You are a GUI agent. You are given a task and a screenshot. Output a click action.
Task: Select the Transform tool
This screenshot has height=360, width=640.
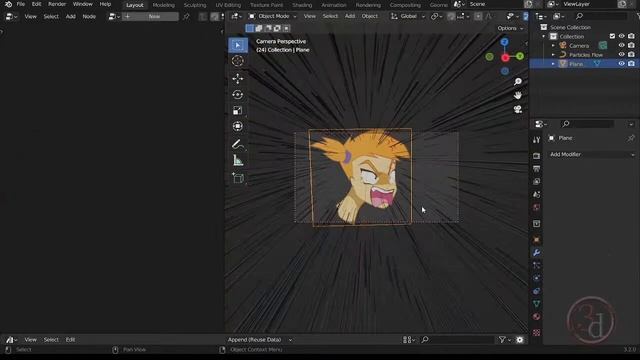pyautogui.click(x=238, y=126)
